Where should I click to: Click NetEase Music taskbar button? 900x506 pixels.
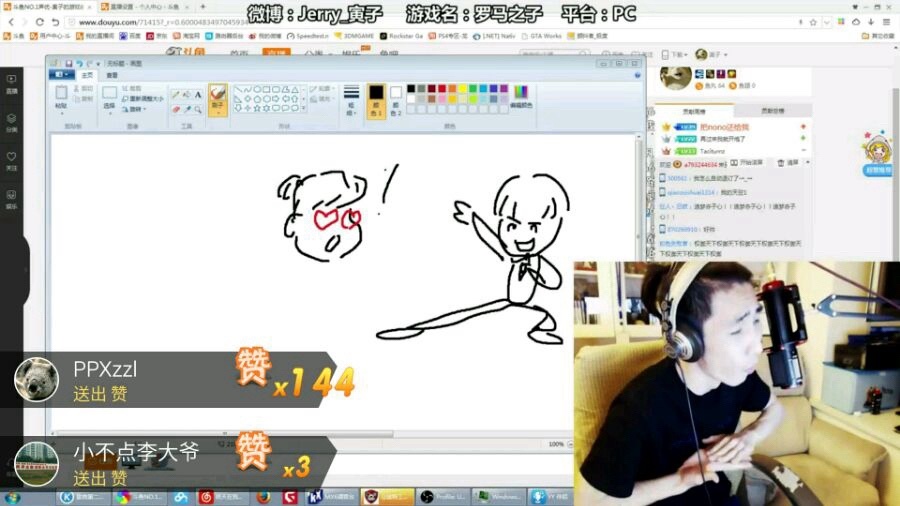pyautogui.click(x=223, y=497)
